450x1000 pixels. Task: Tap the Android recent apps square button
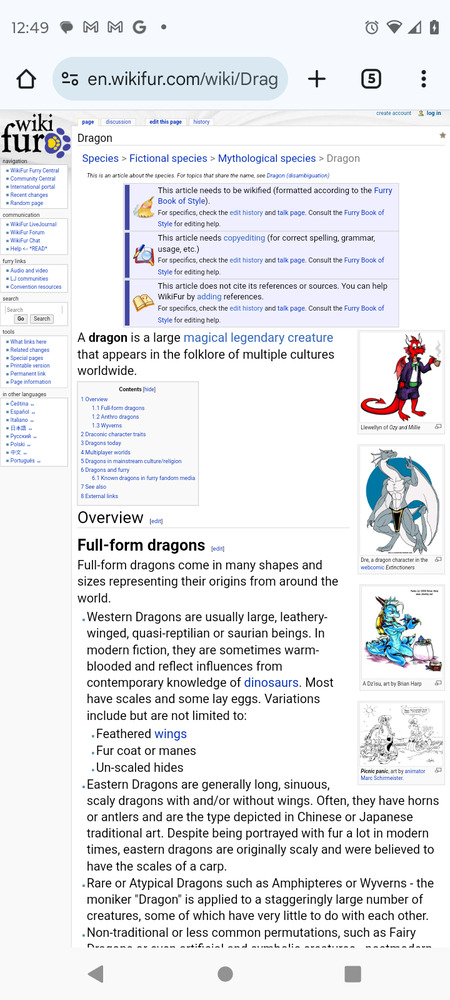[352, 973]
